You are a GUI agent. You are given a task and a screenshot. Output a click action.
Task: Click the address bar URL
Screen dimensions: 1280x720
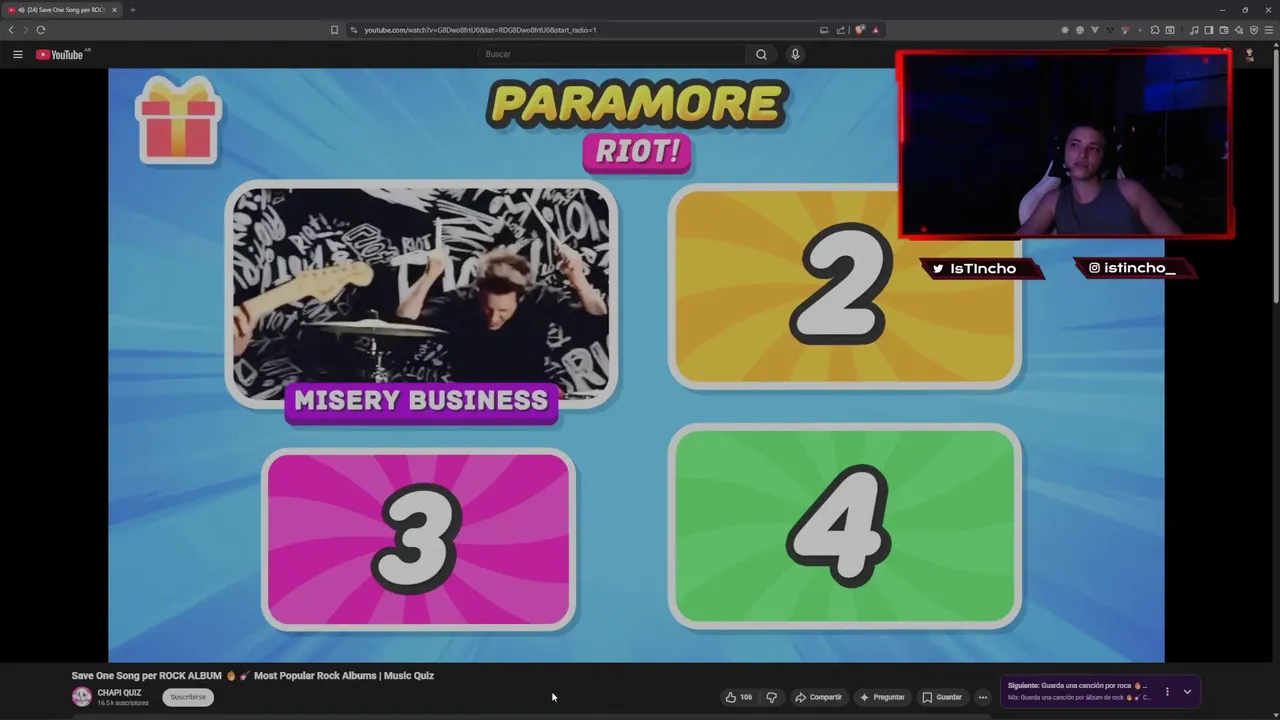click(480, 30)
